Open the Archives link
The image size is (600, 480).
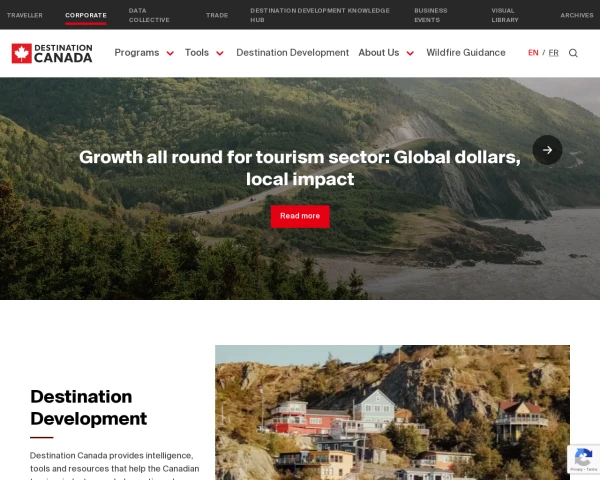577,15
